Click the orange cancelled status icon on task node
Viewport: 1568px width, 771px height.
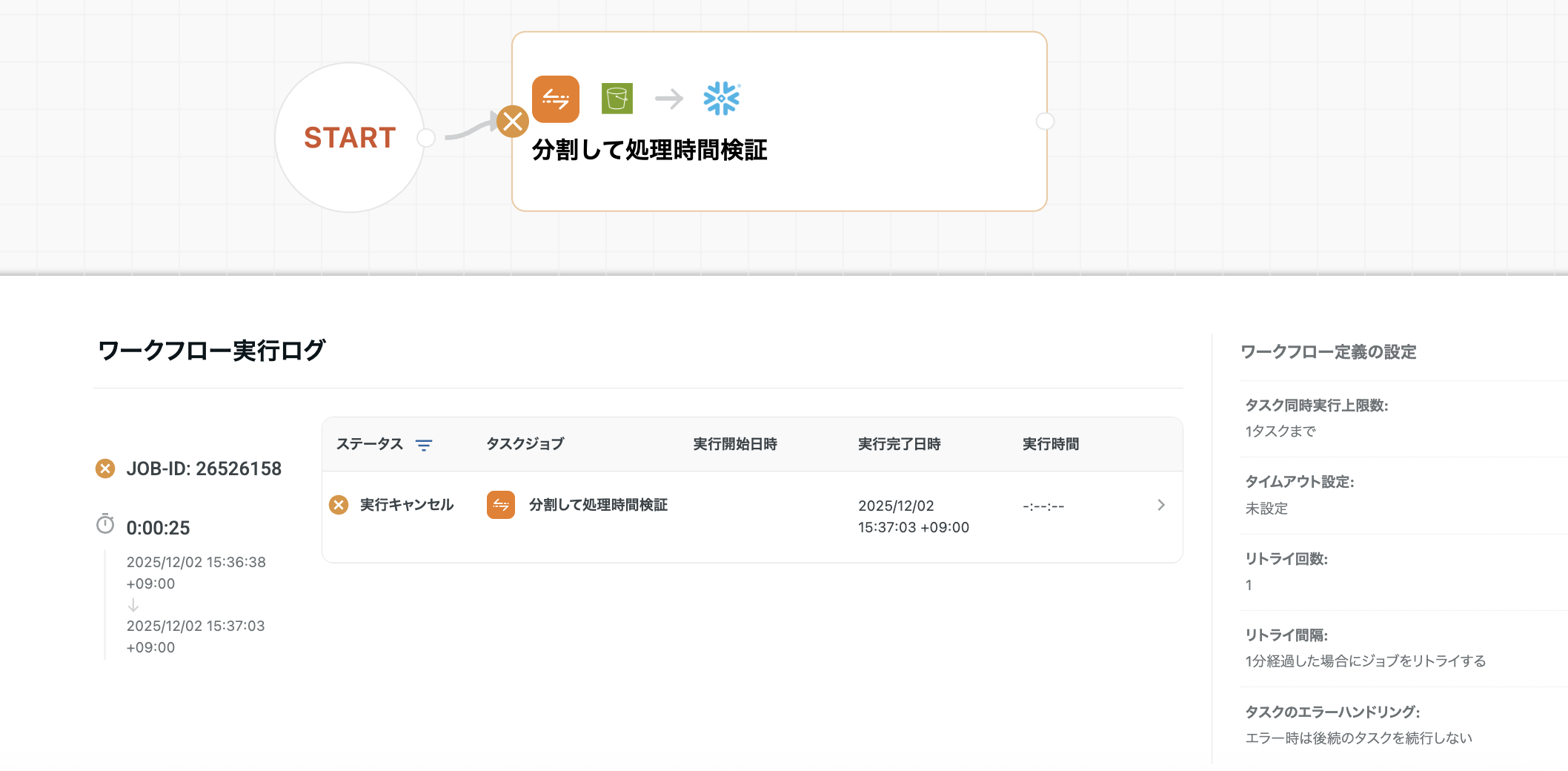click(x=513, y=122)
